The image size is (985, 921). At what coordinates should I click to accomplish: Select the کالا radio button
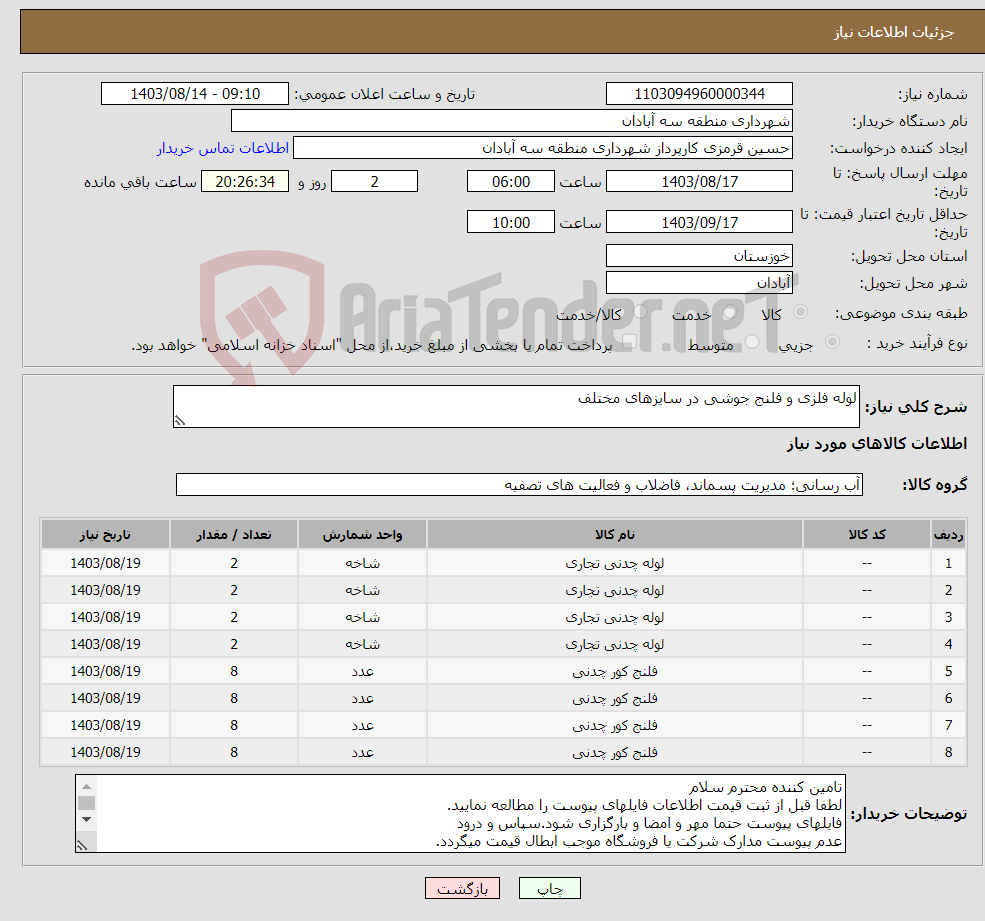coord(800,312)
